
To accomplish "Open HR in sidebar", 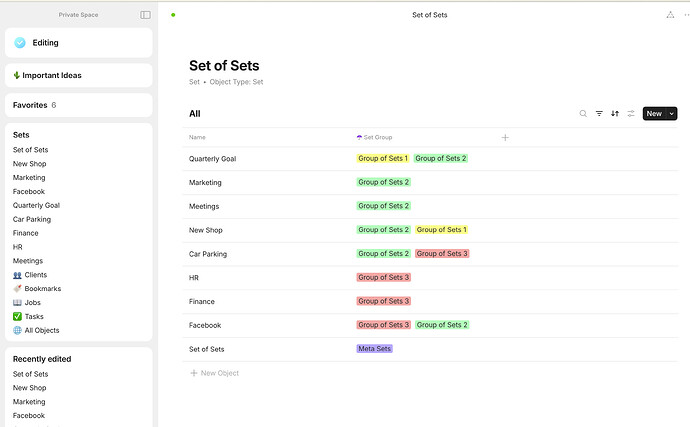I will 18,247.
